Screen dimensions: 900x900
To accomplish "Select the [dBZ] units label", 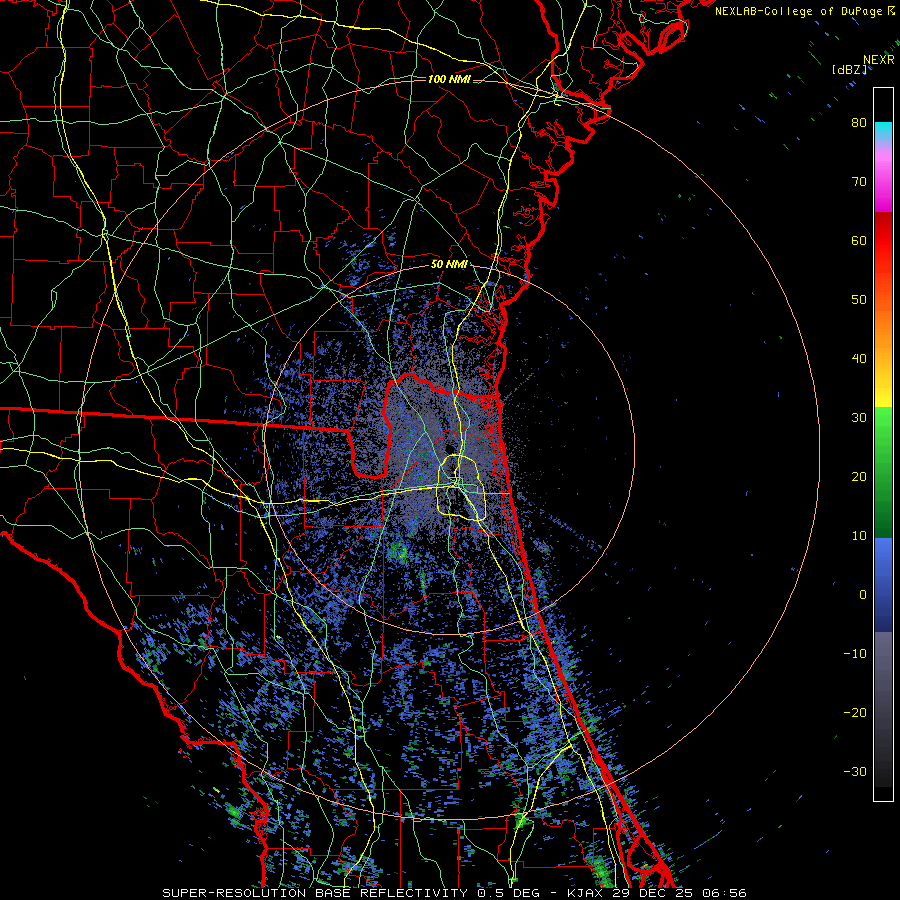I will pyautogui.click(x=849, y=69).
